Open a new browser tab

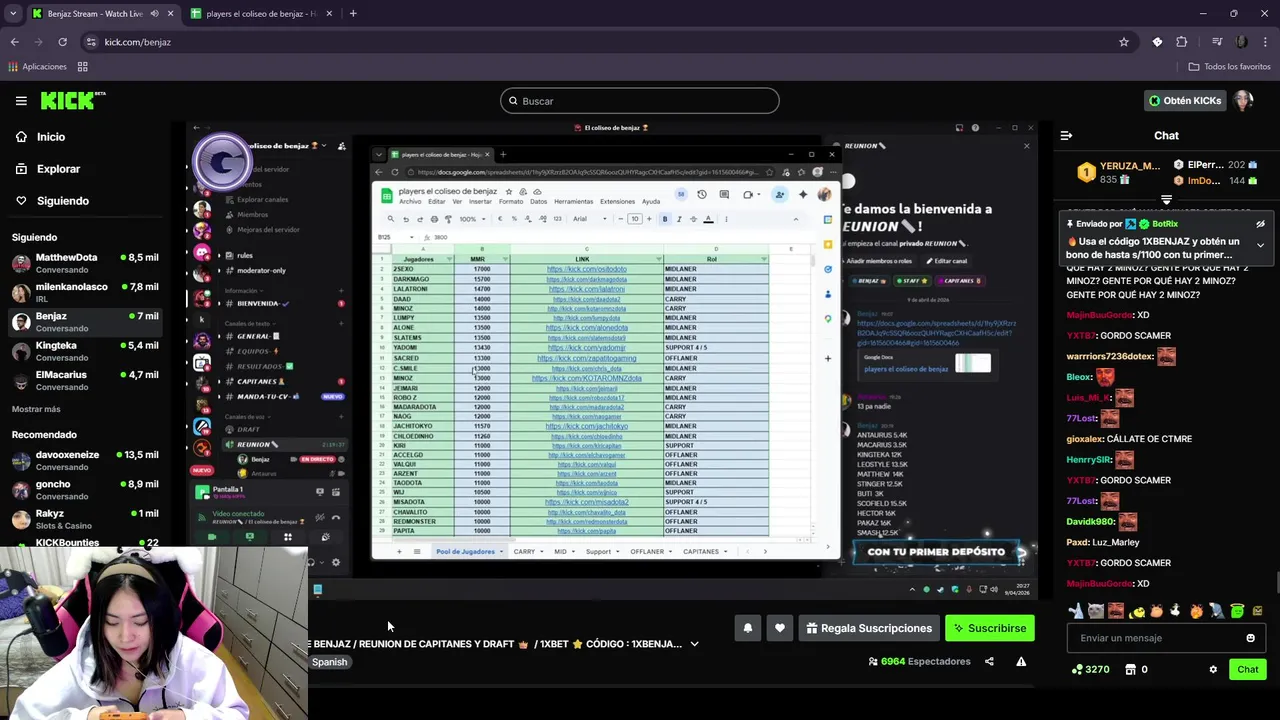(x=353, y=14)
